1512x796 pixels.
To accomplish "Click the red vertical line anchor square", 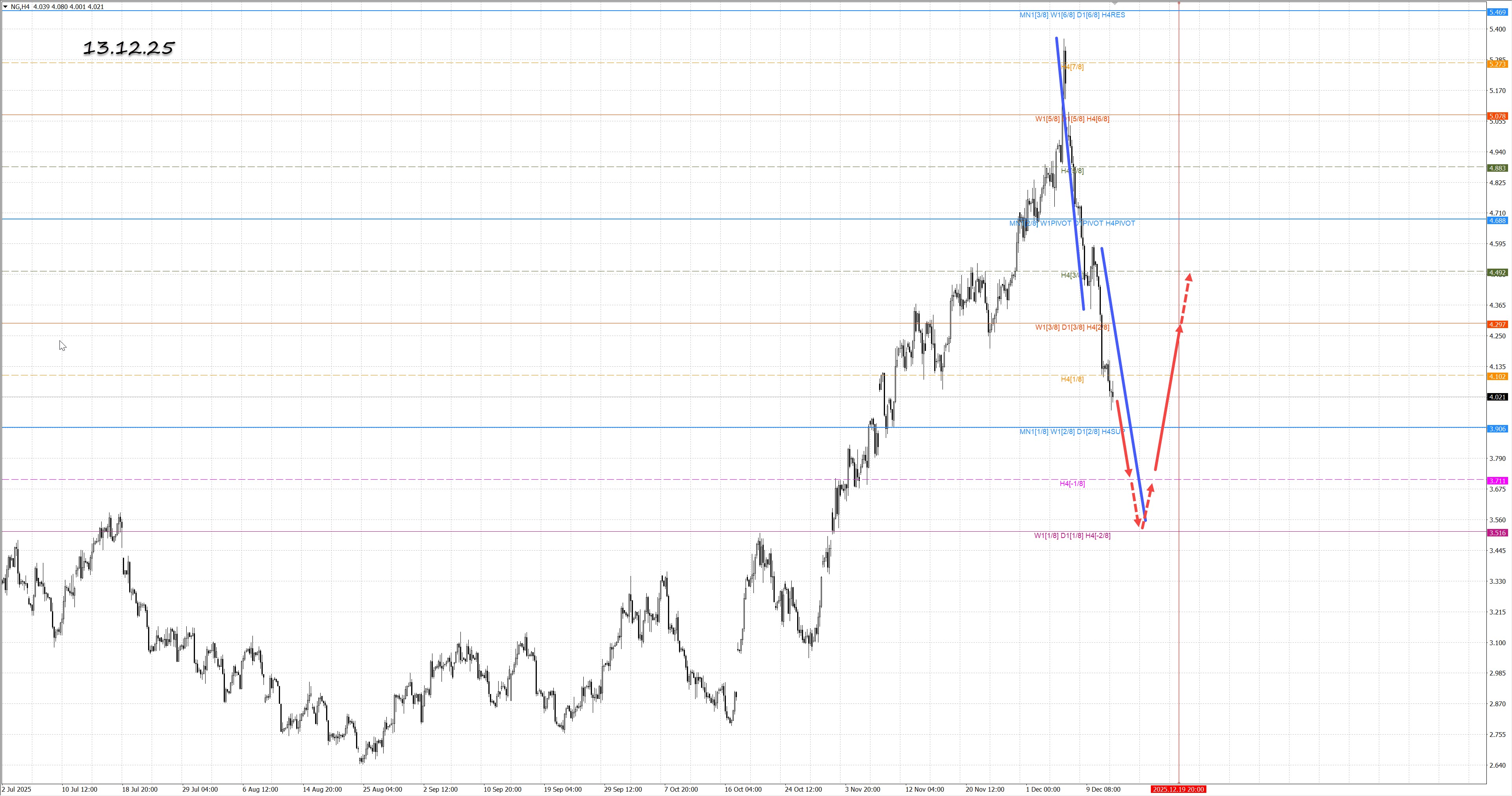I will click(1179, 3).
